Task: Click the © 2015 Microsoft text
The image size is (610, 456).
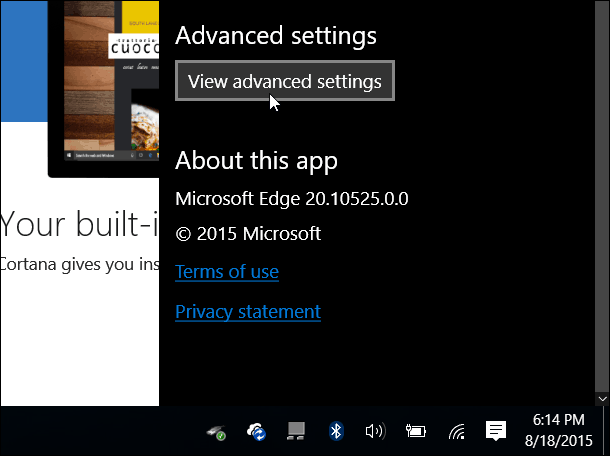Action: click(x=248, y=233)
